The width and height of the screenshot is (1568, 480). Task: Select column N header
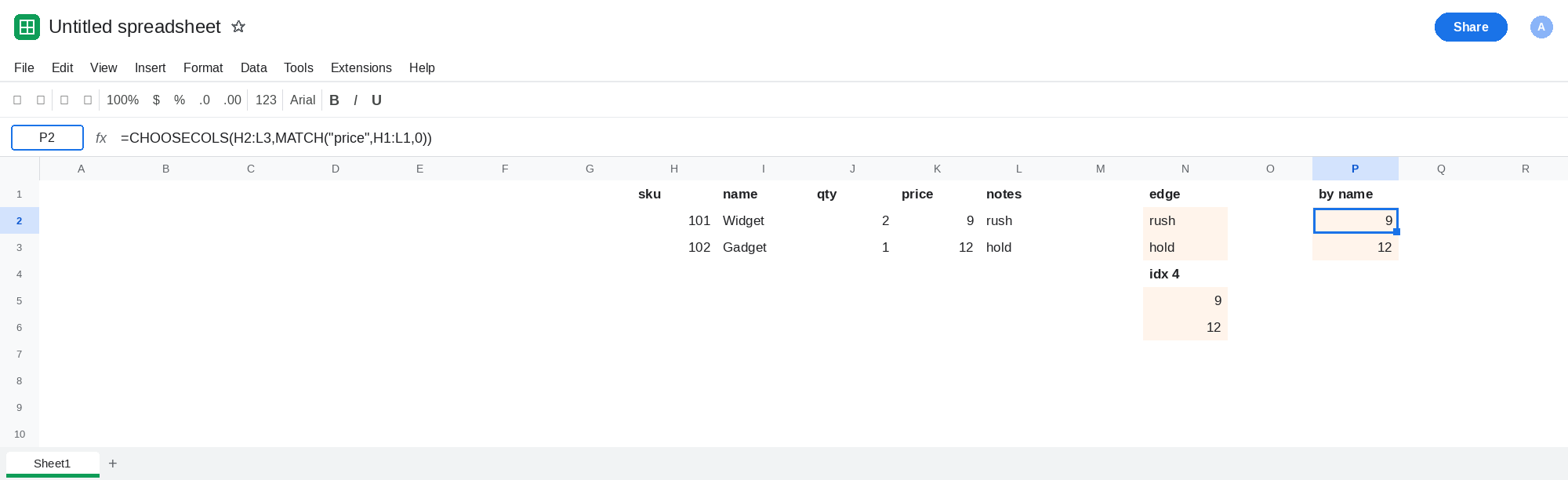click(x=1185, y=169)
